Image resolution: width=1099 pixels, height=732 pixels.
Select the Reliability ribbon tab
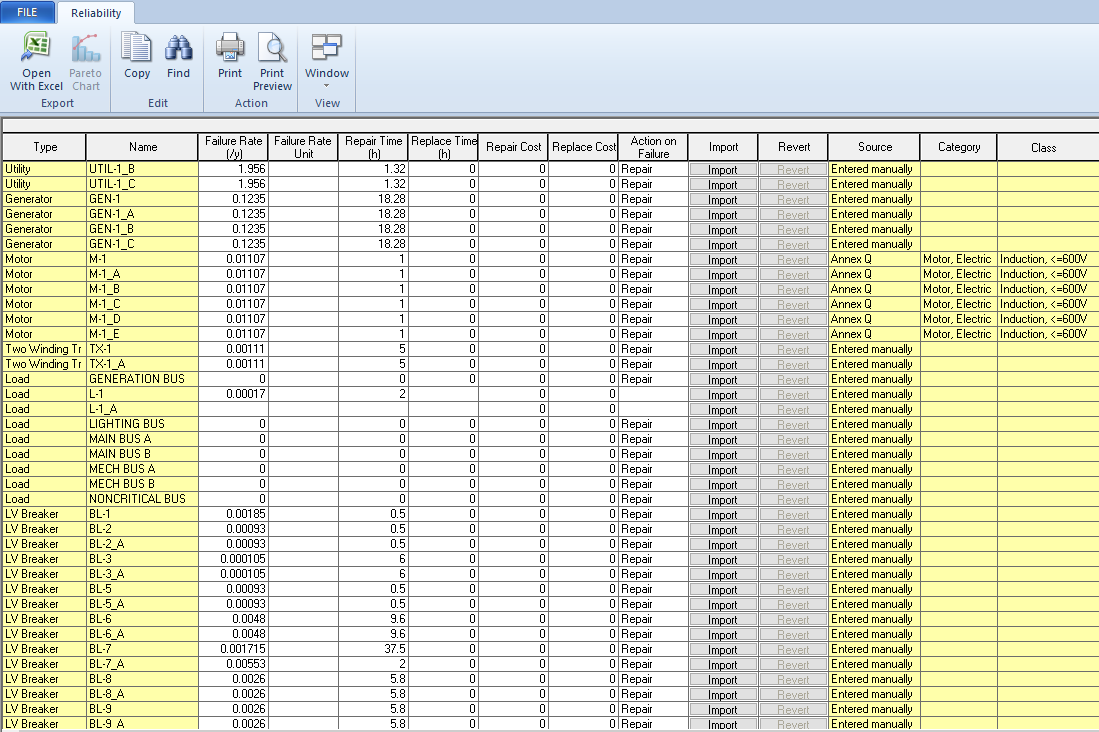point(96,13)
